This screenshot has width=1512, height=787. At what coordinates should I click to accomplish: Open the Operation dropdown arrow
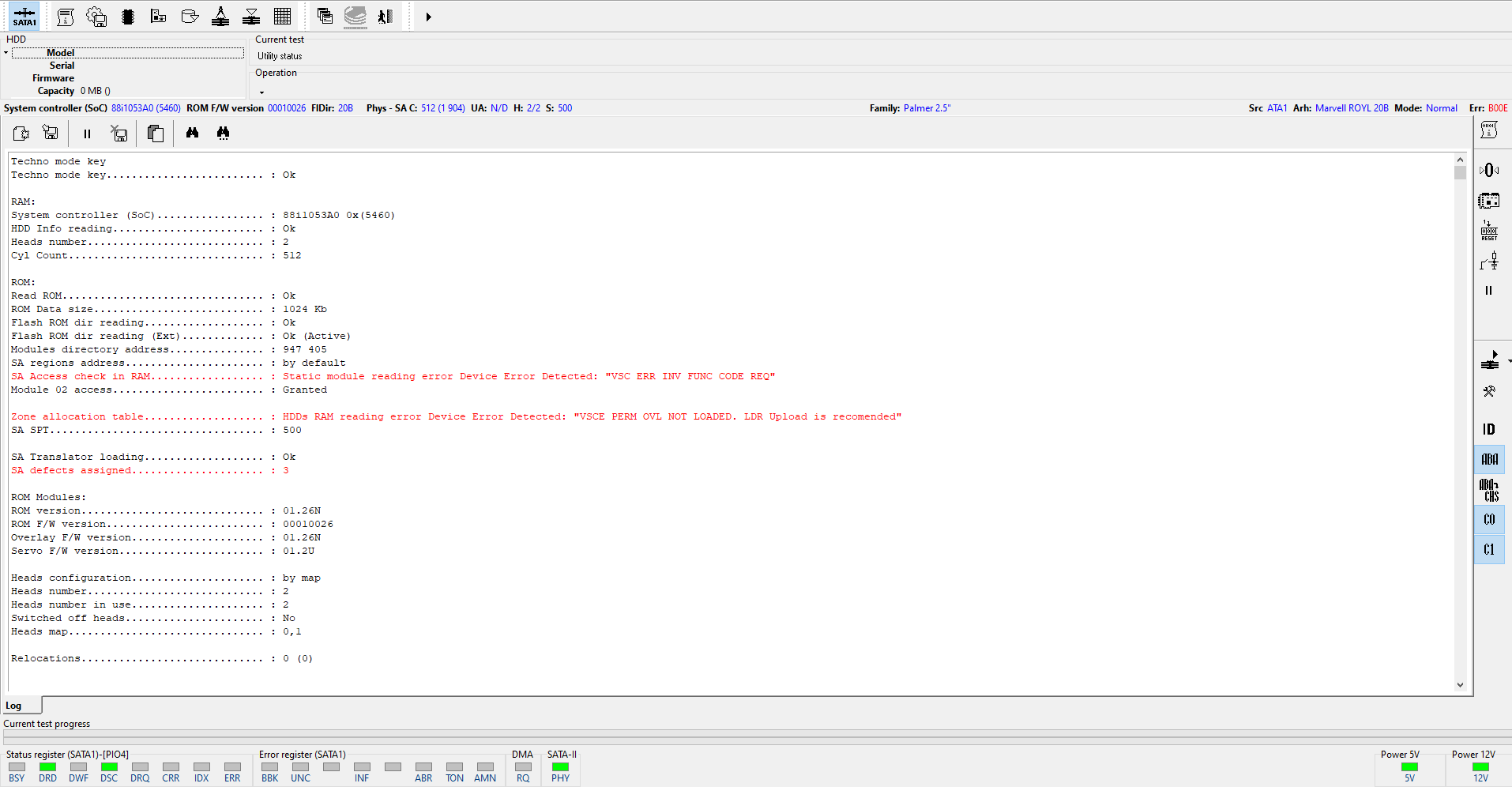[x=261, y=92]
